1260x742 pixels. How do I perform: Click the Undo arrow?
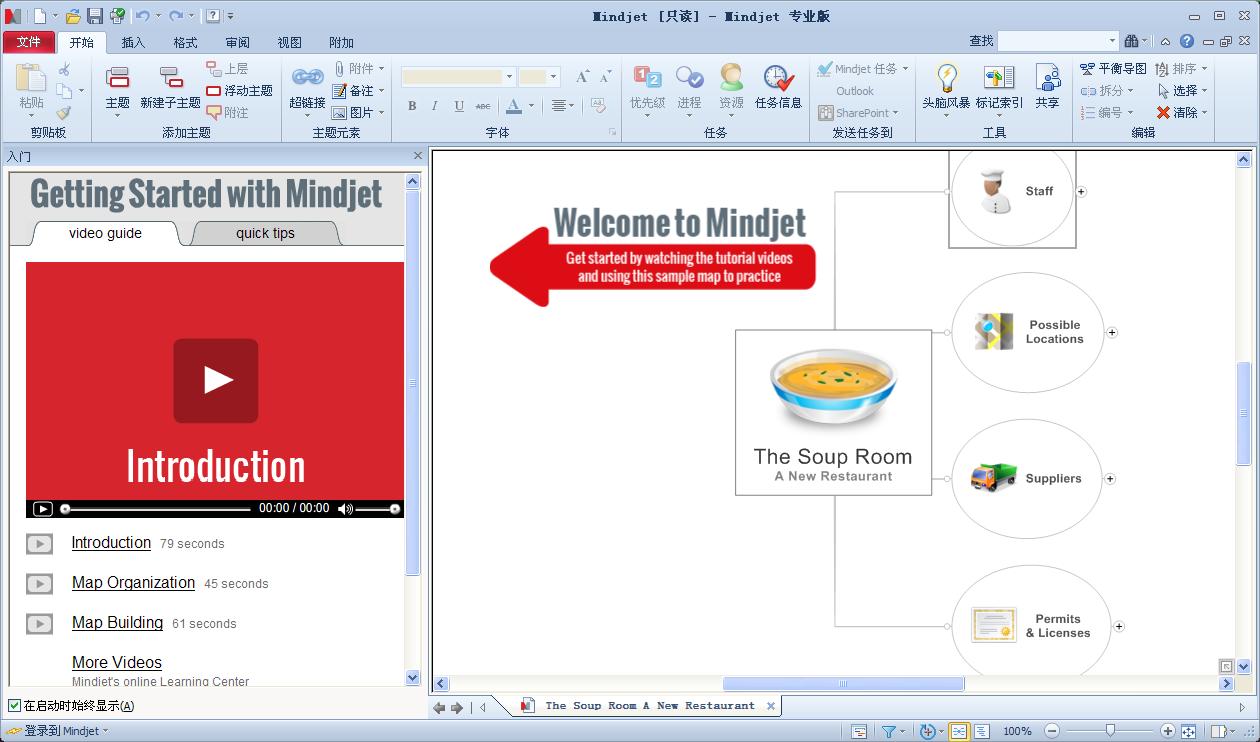(x=142, y=16)
